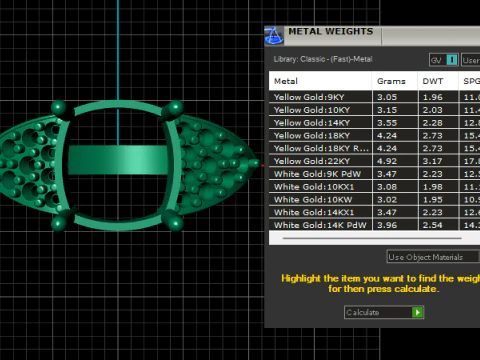Select the White Gold:9K PdW row
The height and width of the screenshot is (360, 480).
(374, 174)
